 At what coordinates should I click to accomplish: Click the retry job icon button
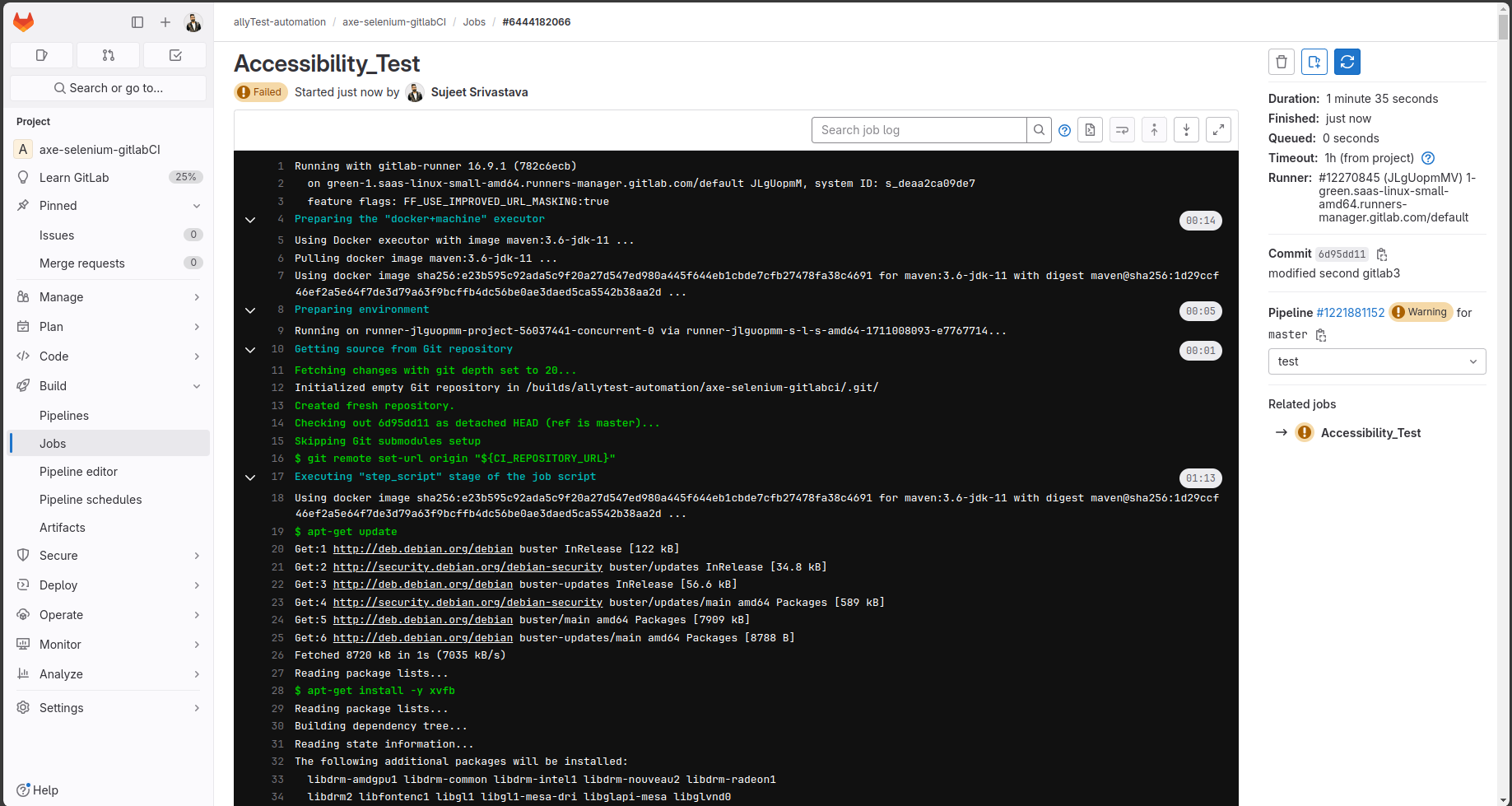point(1347,62)
